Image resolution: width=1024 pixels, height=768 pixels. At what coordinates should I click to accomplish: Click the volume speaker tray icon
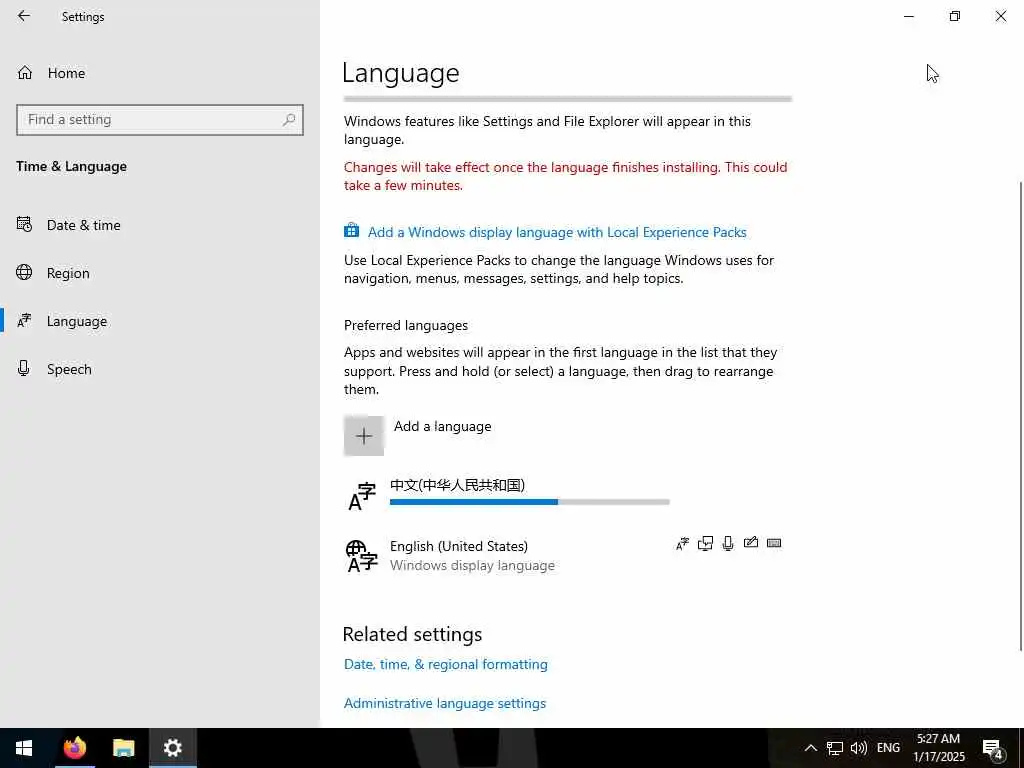coord(859,748)
